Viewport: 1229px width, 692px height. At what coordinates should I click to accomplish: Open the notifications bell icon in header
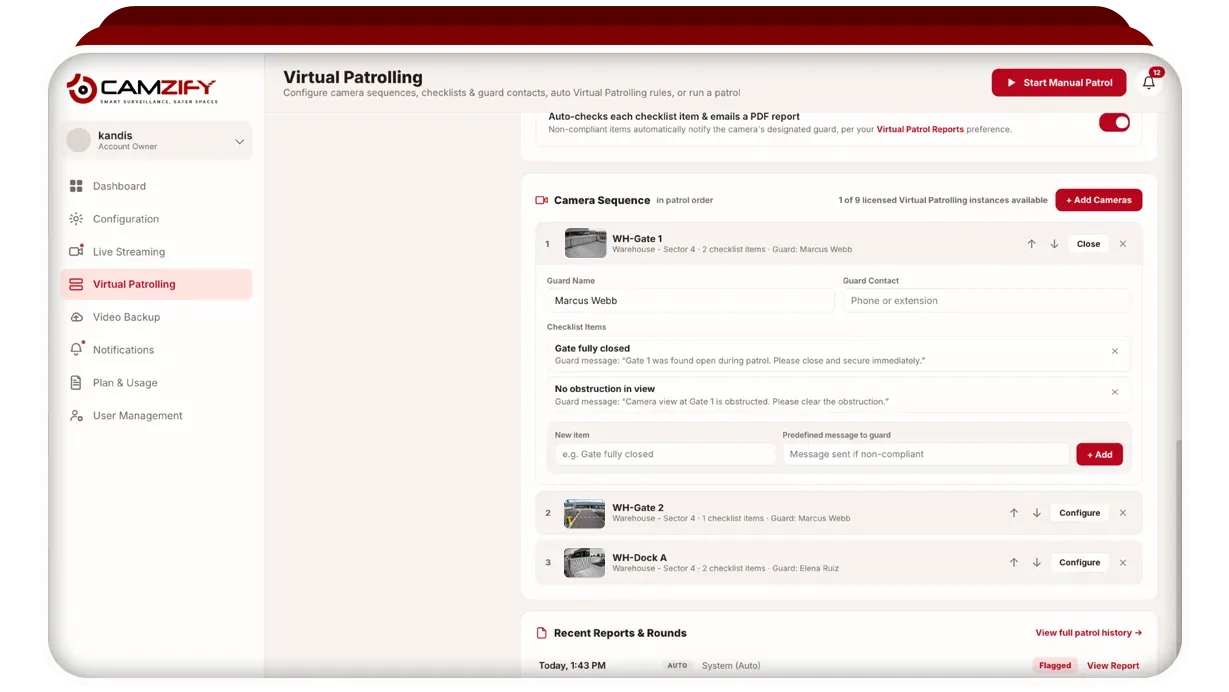click(x=1149, y=83)
